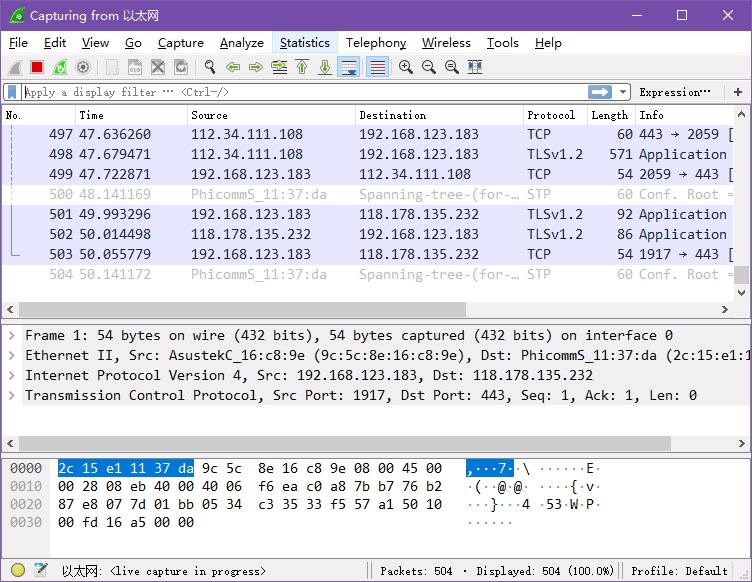Click hex offset row 0010
This screenshot has height=582, width=752.
click(x=26, y=487)
